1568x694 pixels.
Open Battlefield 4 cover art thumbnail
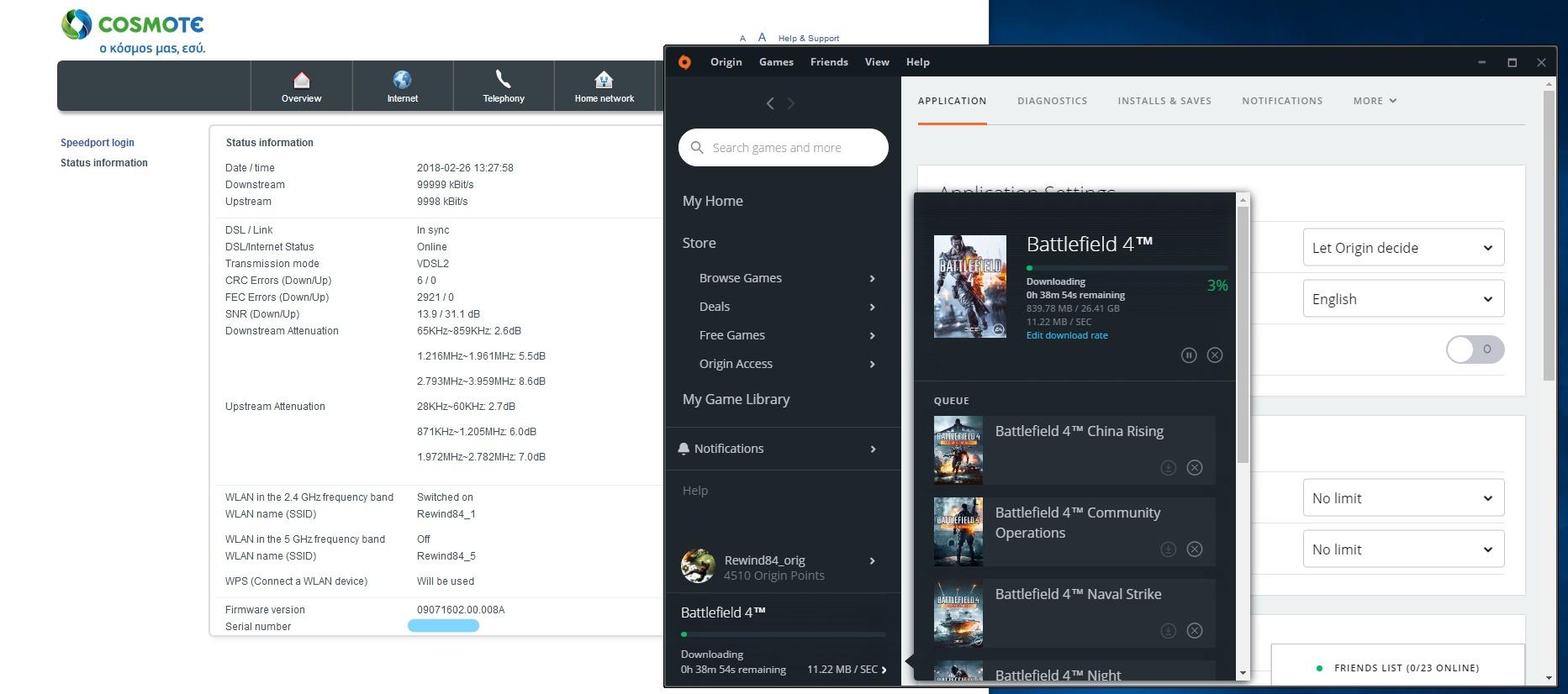pos(970,287)
